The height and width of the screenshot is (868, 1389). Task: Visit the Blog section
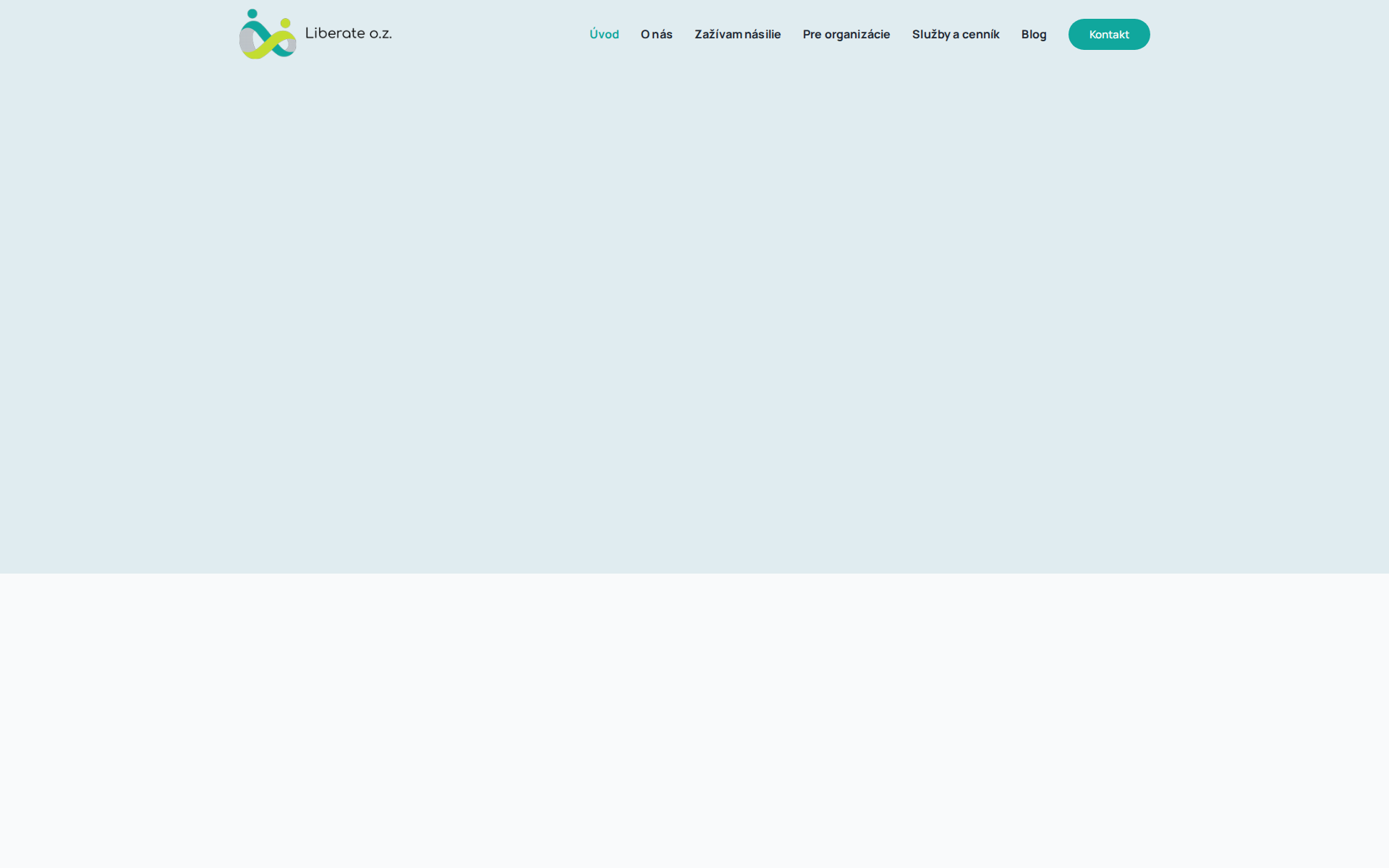click(x=1033, y=34)
